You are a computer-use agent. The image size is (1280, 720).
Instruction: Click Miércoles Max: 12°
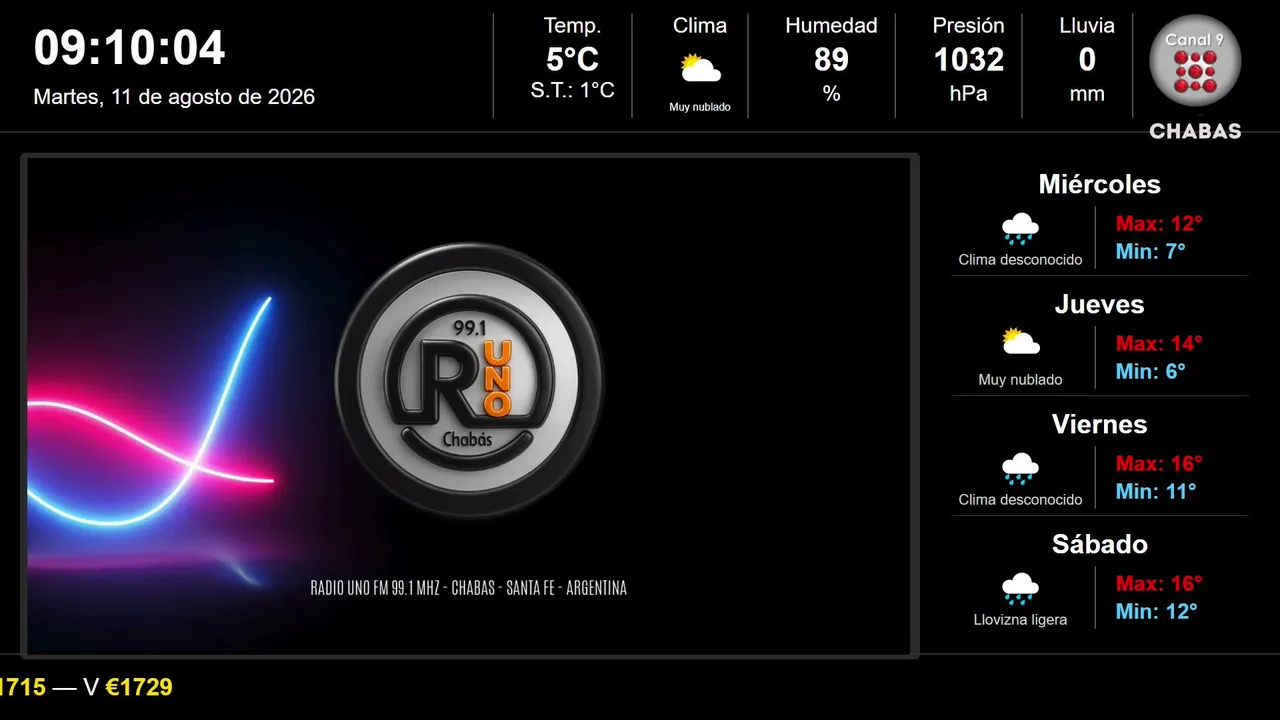pyautogui.click(x=1159, y=223)
